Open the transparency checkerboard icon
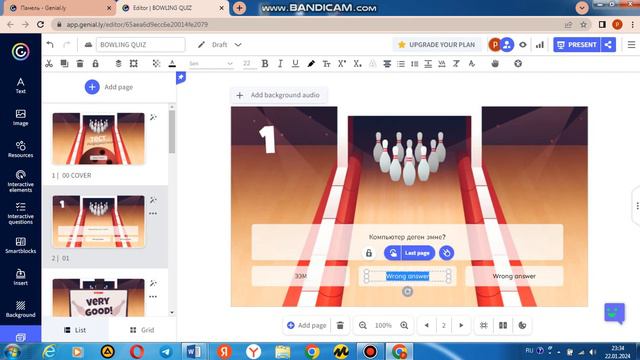The height and width of the screenshot is (360, 640). 156,64
